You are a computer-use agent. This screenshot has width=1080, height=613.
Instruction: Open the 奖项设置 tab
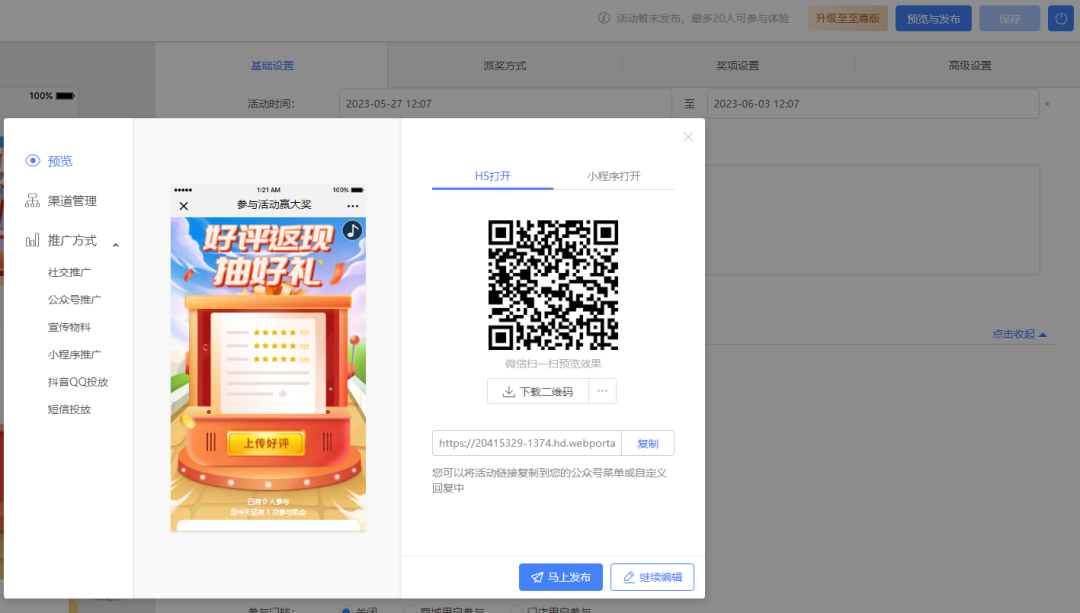738,65
